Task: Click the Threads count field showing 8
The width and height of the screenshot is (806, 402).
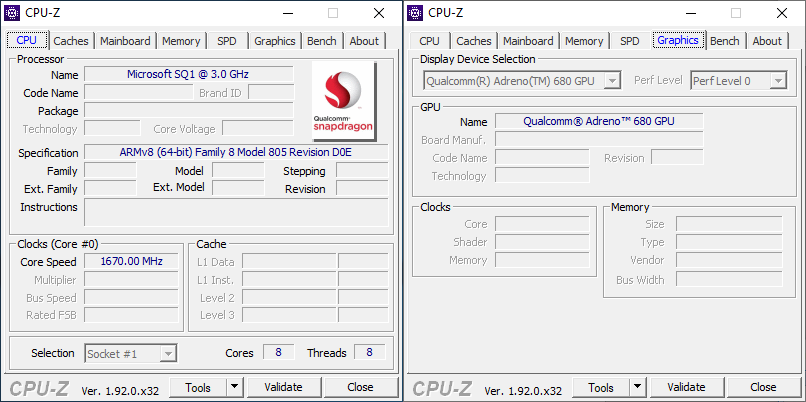Action: tap(369, 352)
